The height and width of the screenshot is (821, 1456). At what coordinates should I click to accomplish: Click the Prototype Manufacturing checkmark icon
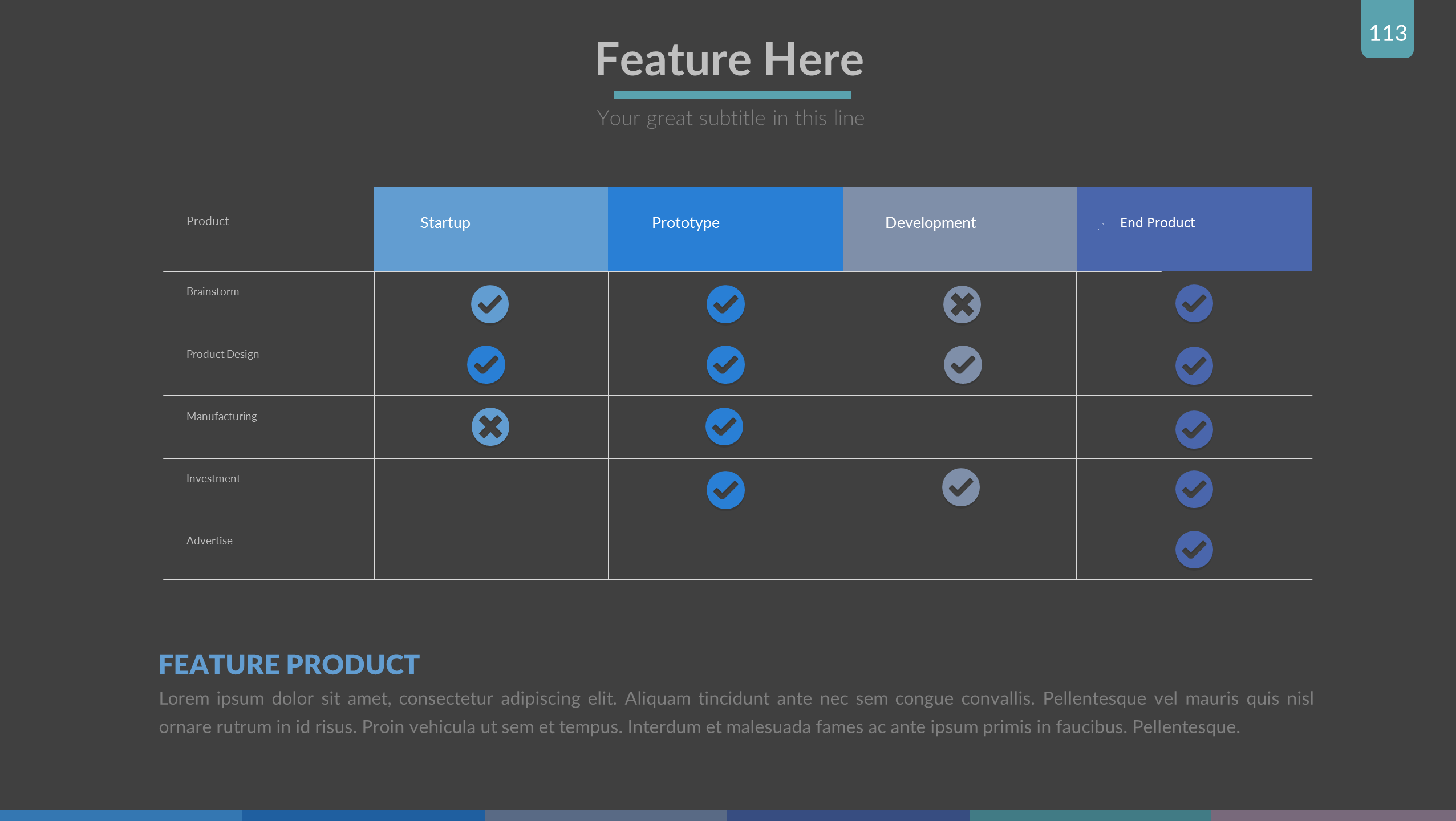(724, 426)
